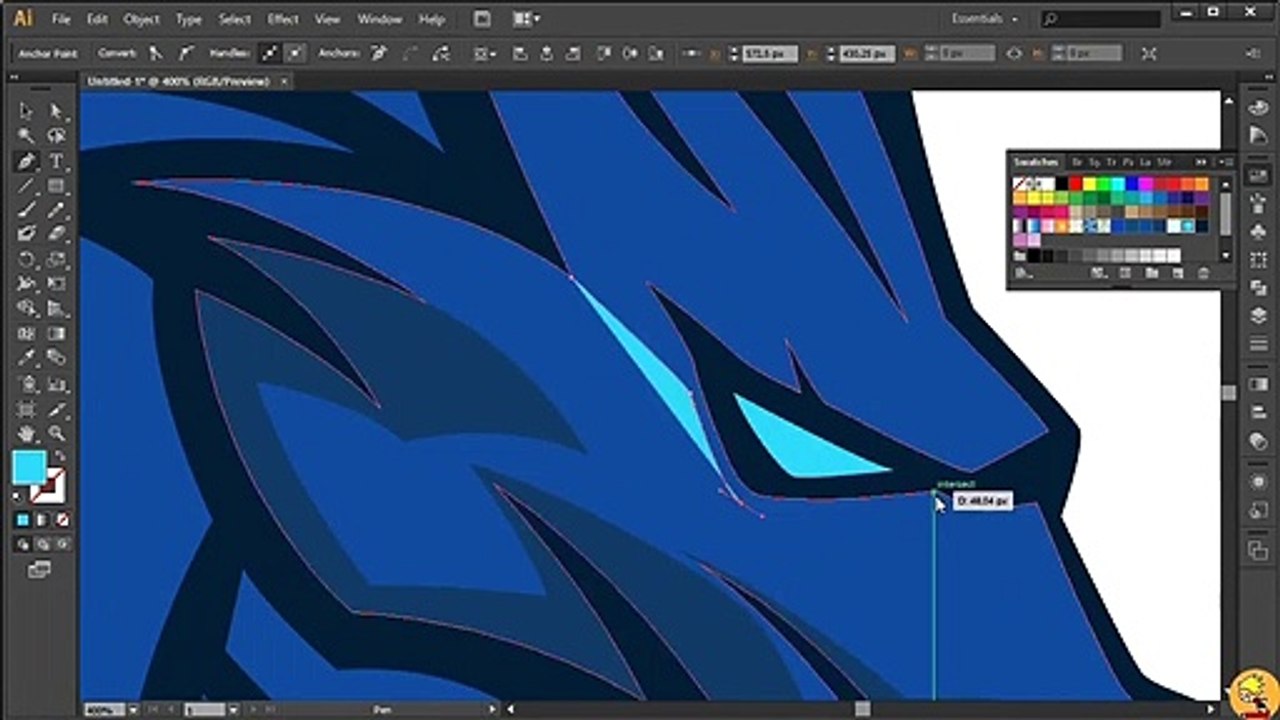Select the Slice tool
The width and height of the screenshot is (1280, 720).
click(56, 408)
